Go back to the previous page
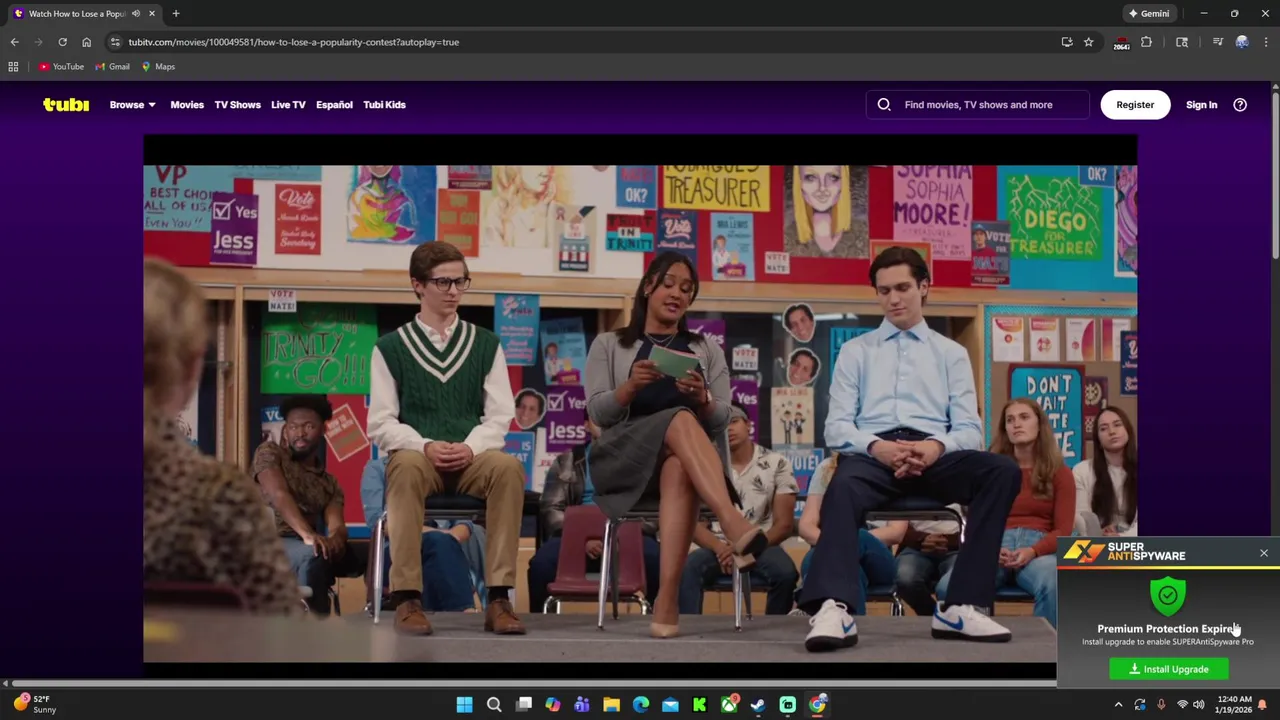 coord(14,42)
